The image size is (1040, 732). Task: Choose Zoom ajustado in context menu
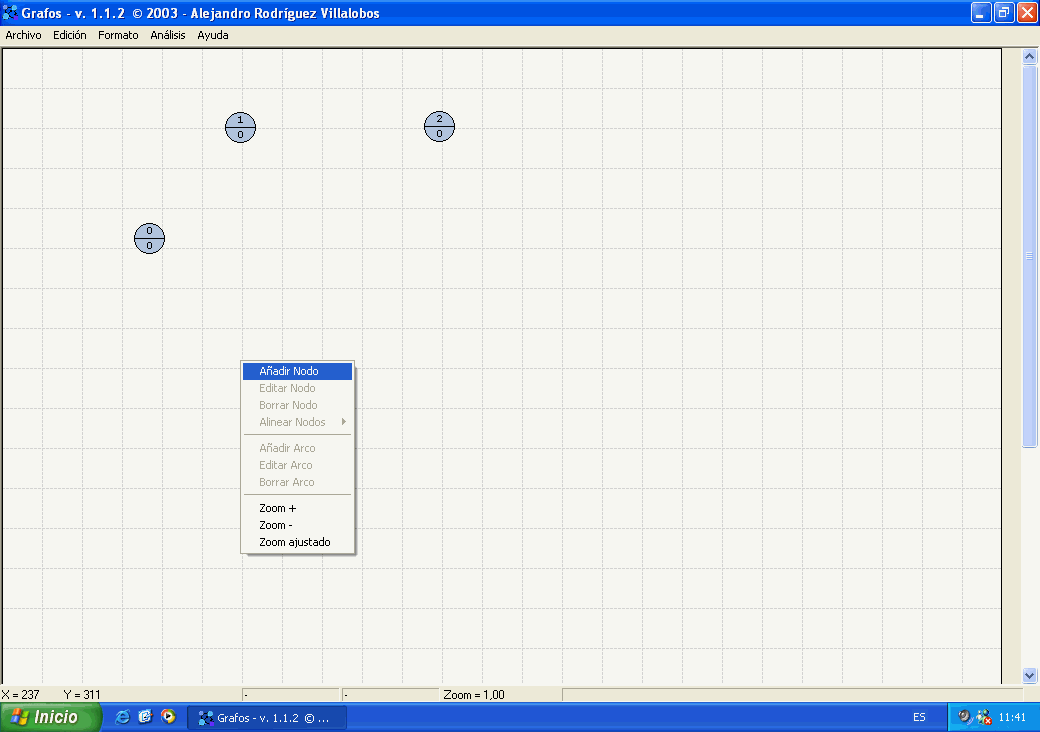(294, 542)
